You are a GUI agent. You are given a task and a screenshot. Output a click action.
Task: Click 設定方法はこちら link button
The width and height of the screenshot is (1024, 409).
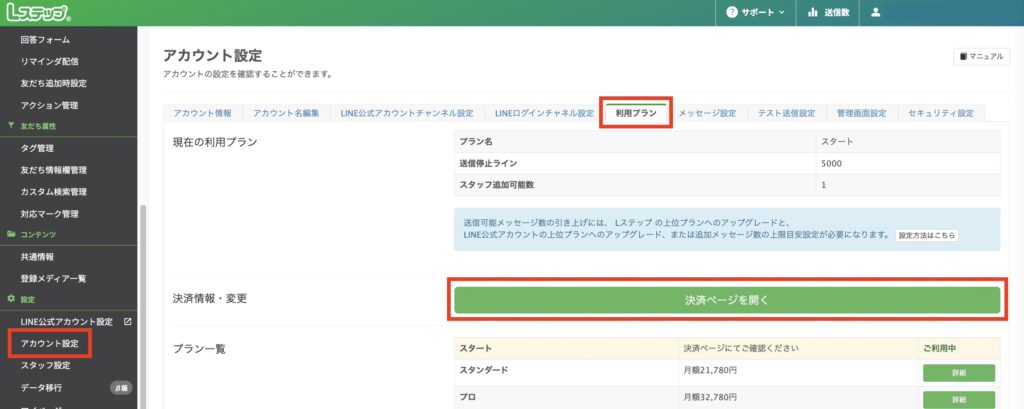tap(926, 235)
